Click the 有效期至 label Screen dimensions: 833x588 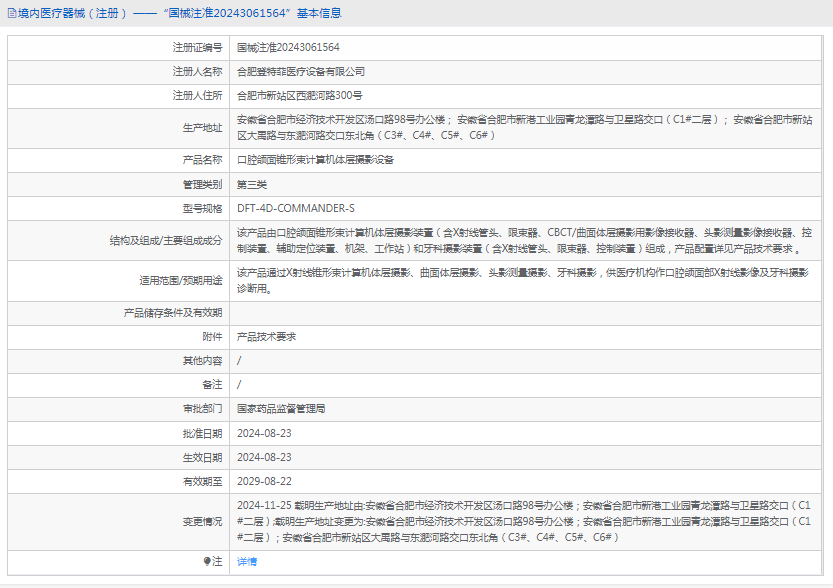click(x=202, y=482)
